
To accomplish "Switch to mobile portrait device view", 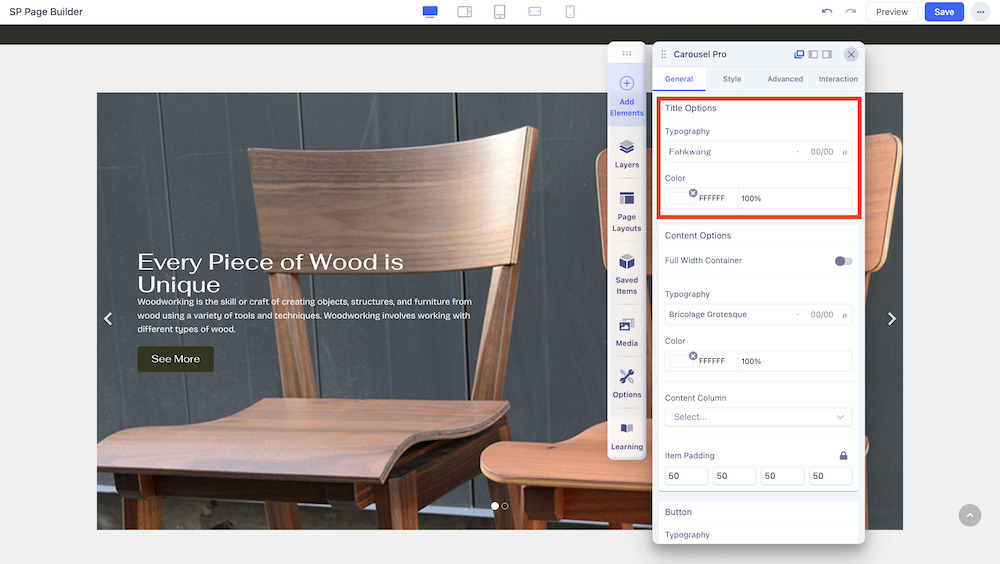I will 570,12.
